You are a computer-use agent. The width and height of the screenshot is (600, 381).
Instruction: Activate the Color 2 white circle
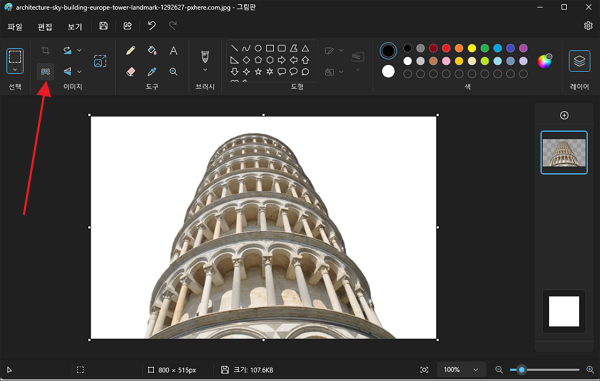pyautogui.click(x=388, y=71)
